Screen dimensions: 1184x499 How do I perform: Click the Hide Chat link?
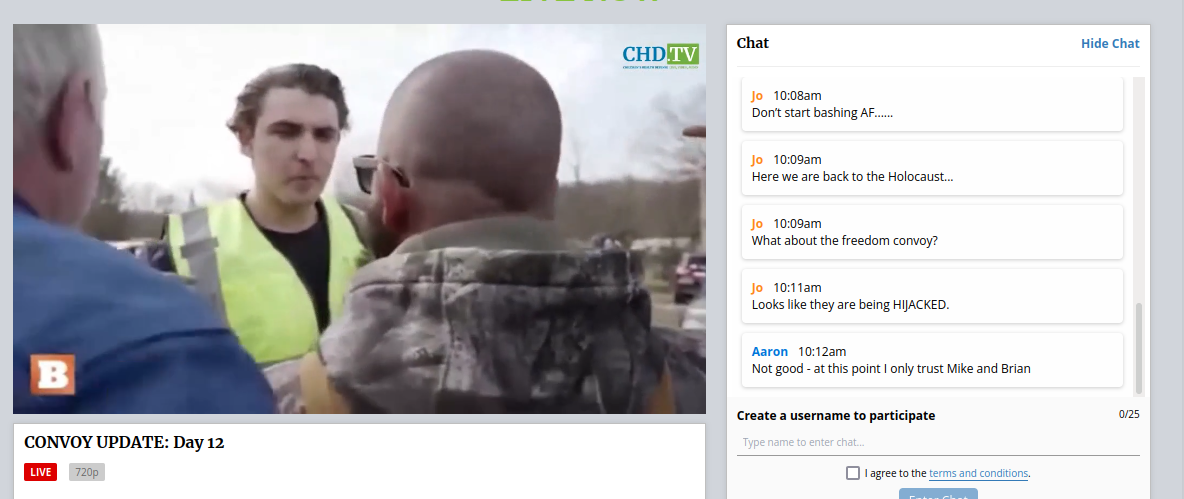coord(1110,43)
